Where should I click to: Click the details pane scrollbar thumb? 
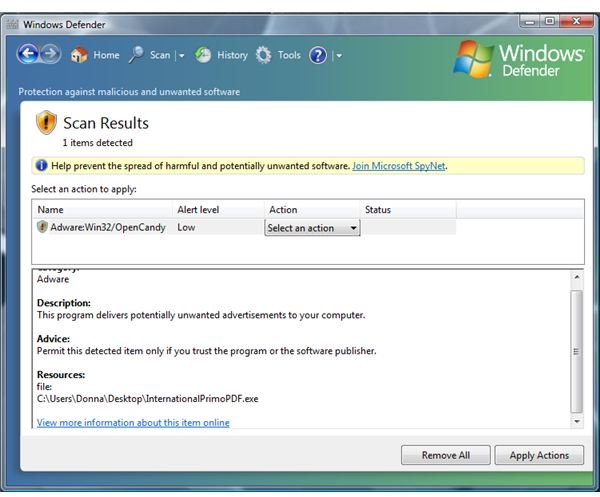577,351
